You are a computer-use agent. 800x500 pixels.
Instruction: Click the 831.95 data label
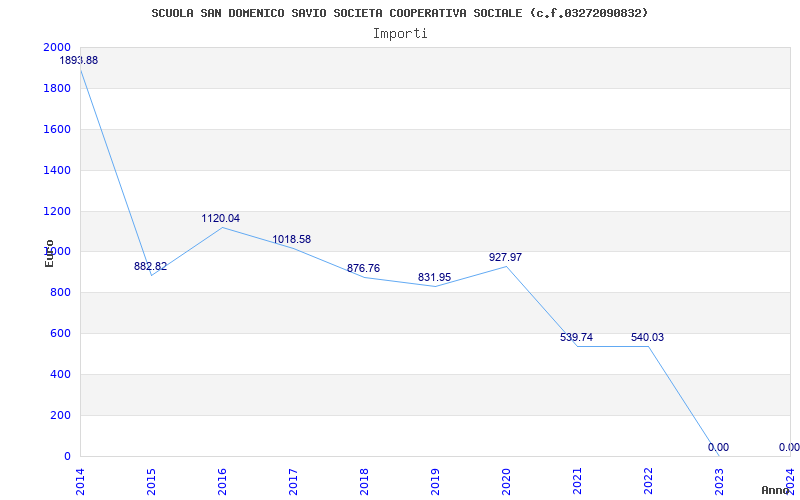(x=434, y=278)
